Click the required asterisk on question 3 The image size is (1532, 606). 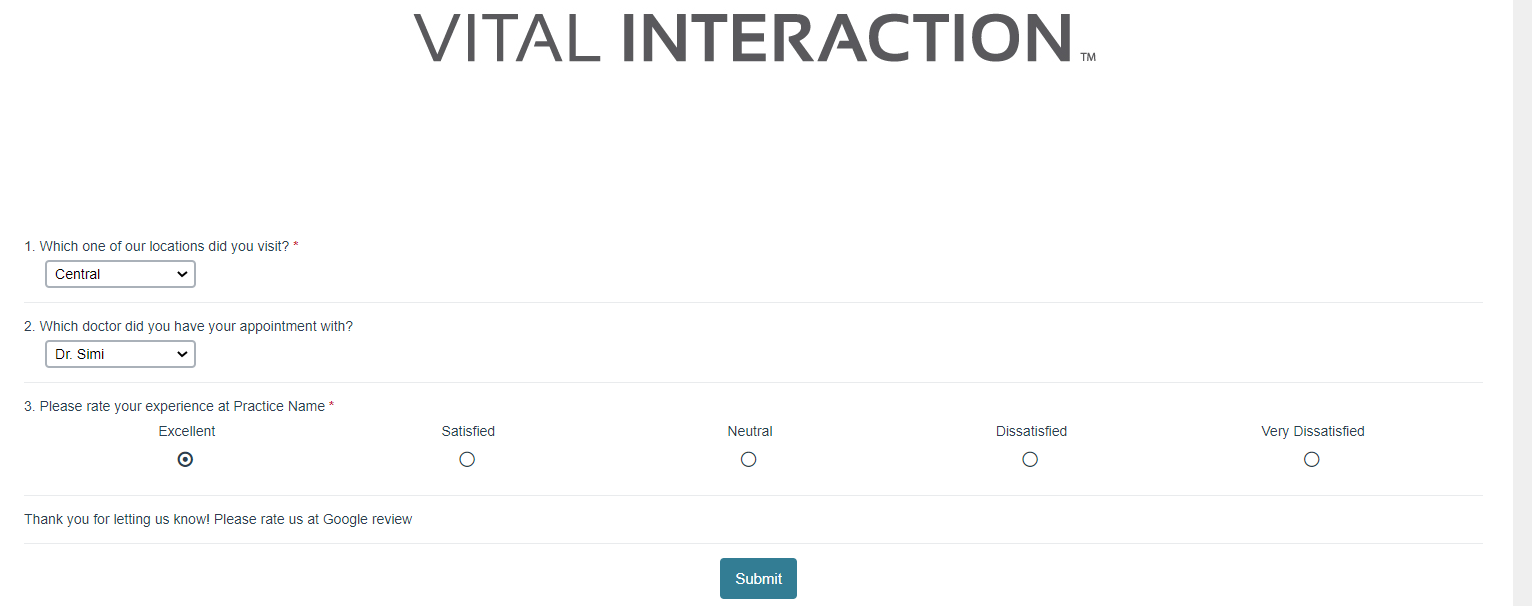pyautogui.click(x=331, y=406)
